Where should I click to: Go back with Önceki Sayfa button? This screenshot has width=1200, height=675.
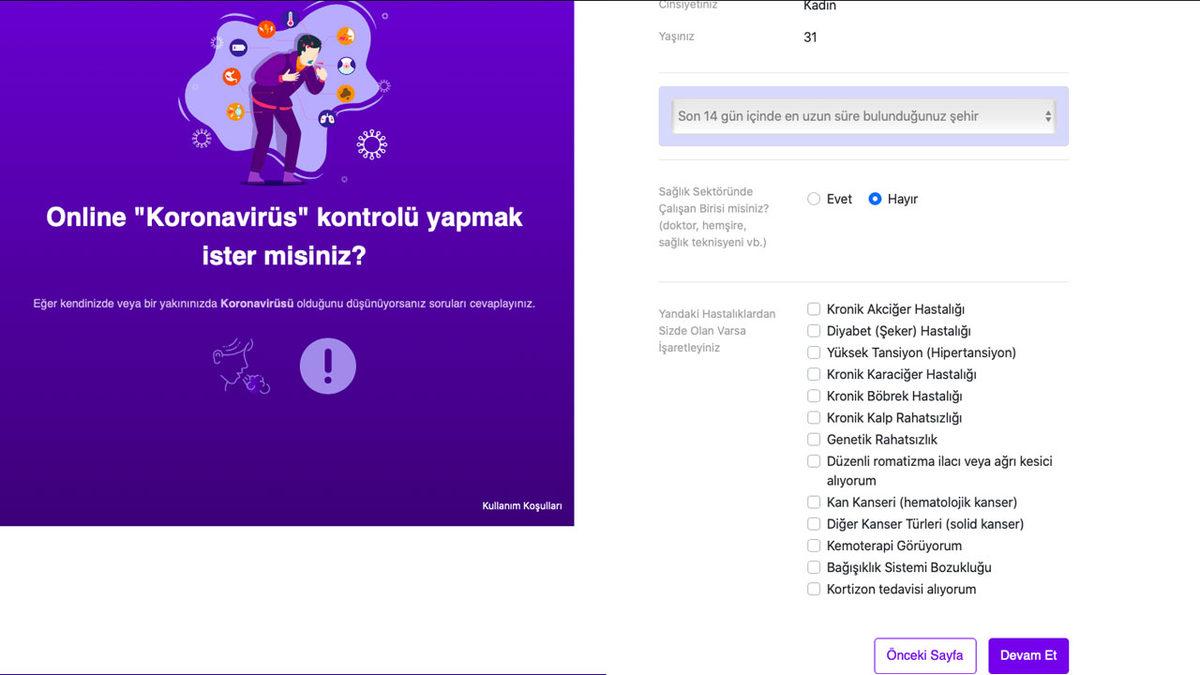coord(925,655)
